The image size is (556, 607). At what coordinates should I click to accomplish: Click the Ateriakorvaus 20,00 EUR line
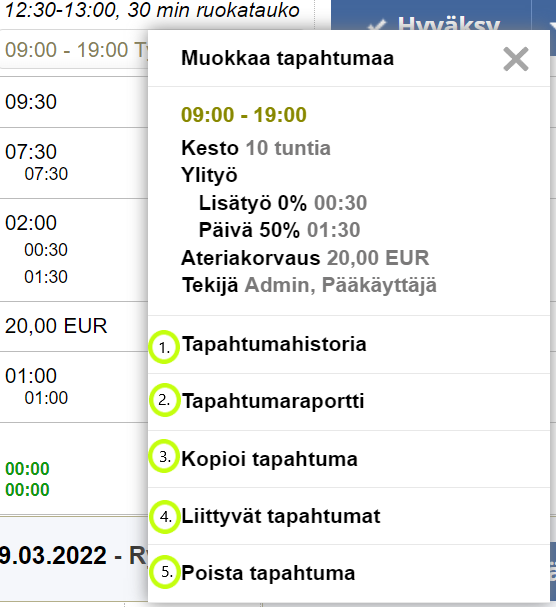point(305,258)
